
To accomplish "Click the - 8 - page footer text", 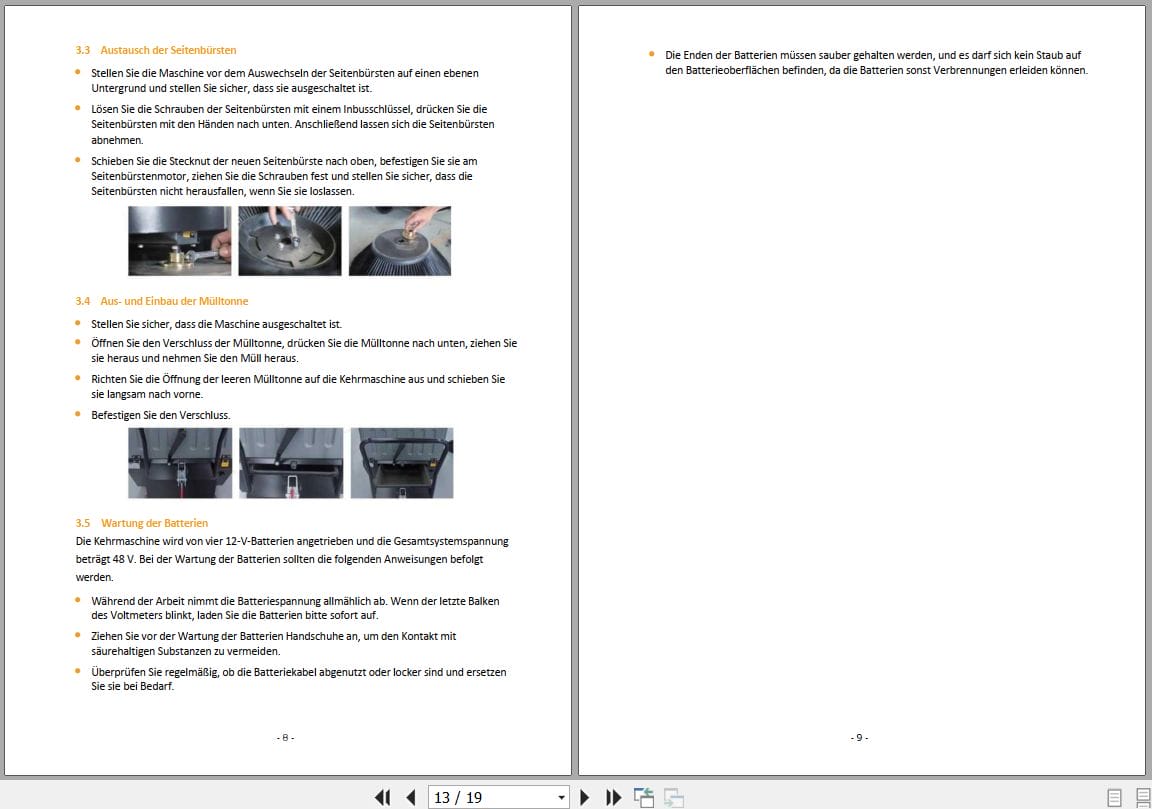I will tap(283, 737).
